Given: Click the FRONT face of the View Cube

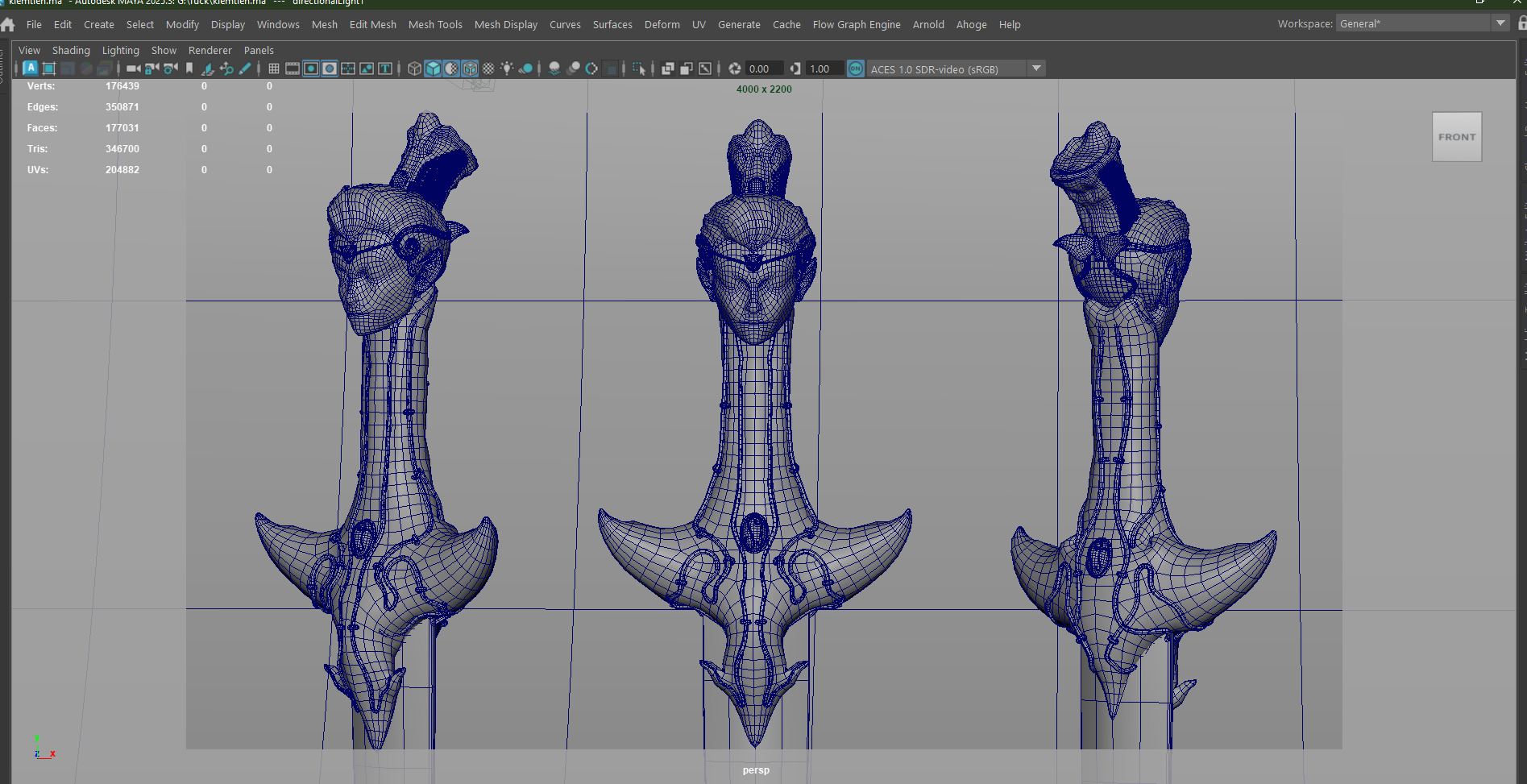Looking at the screenshot, I should coord(1457,137).
